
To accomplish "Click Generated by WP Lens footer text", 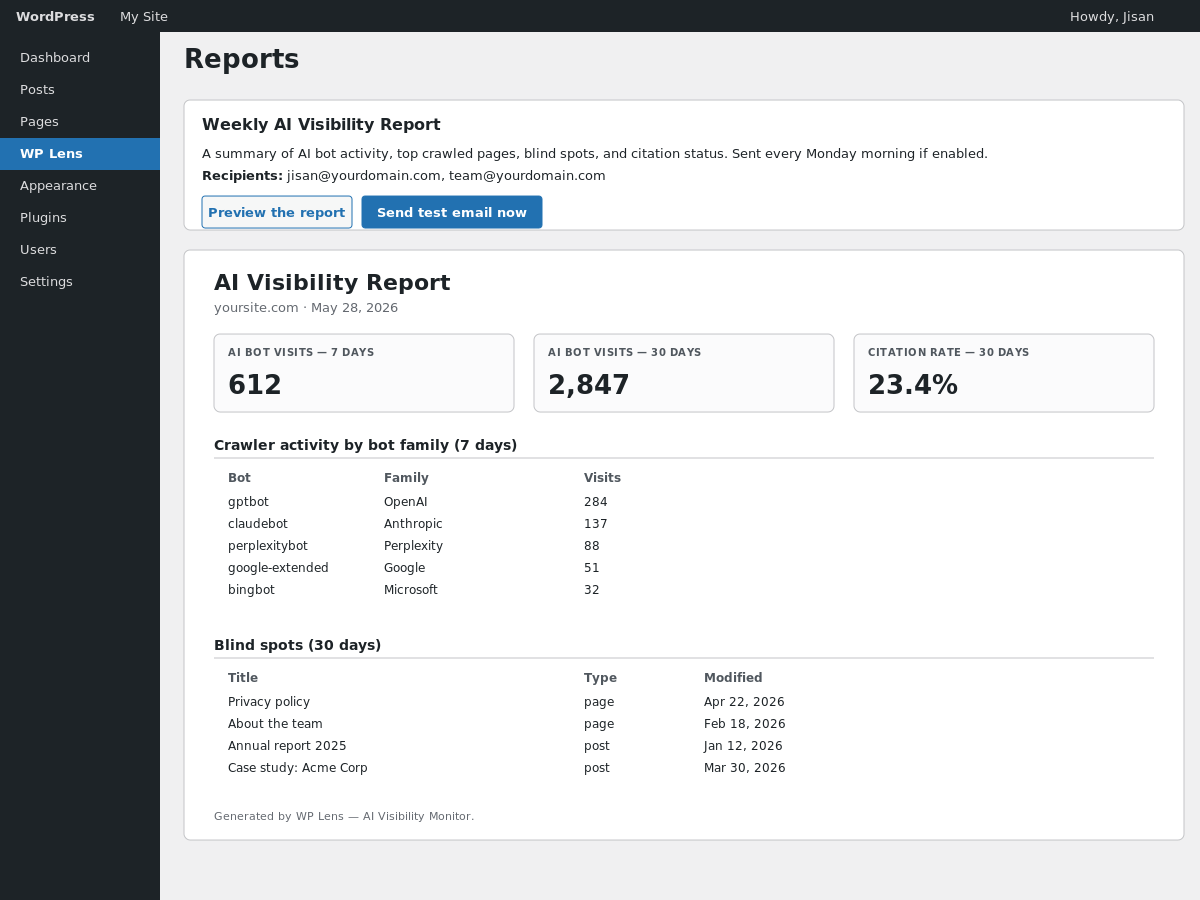I will [344, 816].
